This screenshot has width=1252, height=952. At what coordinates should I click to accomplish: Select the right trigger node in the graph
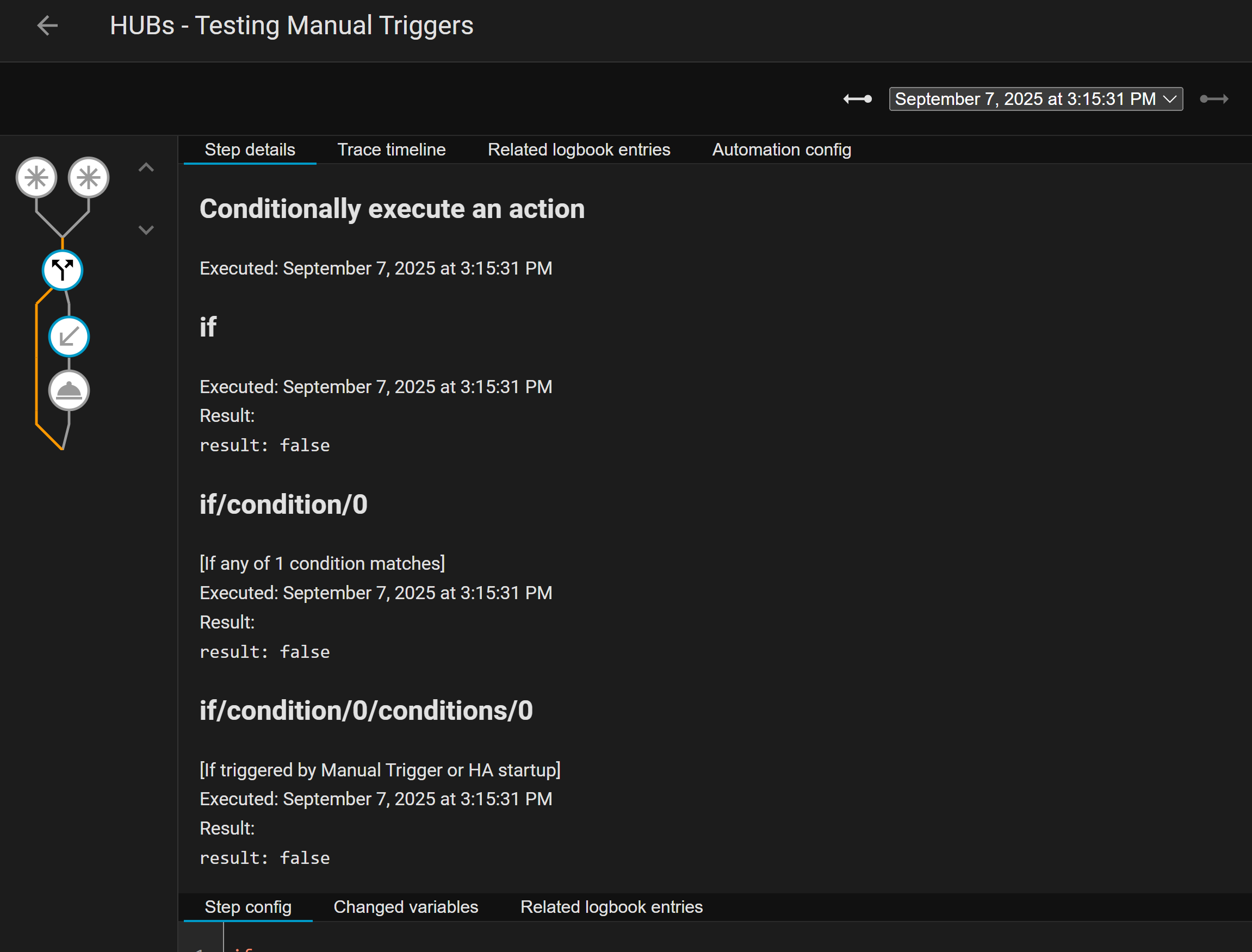(89, 177)
